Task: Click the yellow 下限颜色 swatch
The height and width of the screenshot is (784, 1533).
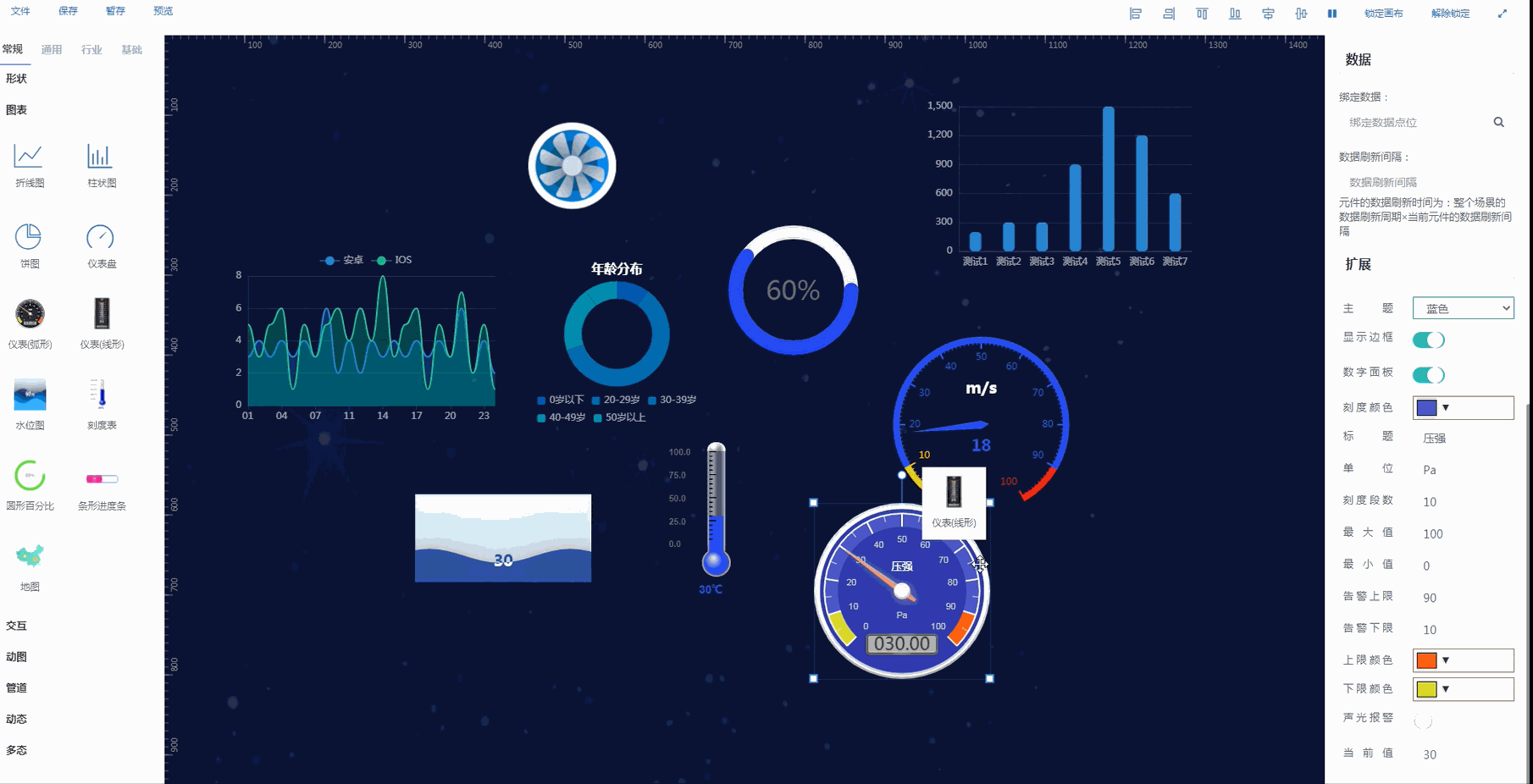Action: click(x=1426, y=689)
